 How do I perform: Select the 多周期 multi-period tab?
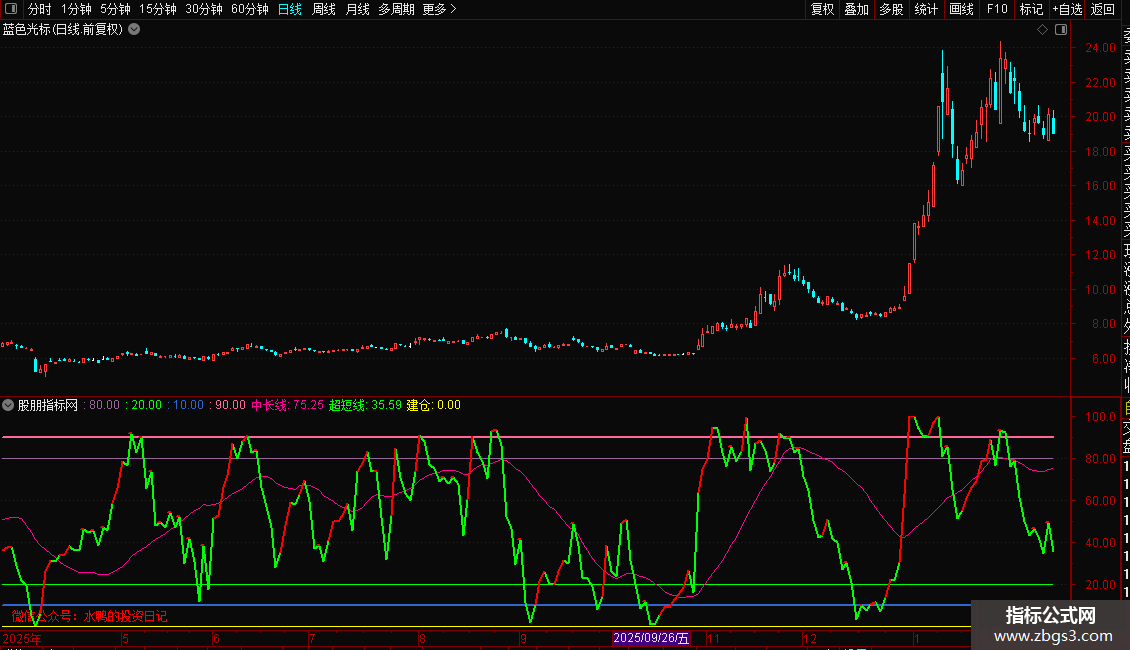point(396,9)
